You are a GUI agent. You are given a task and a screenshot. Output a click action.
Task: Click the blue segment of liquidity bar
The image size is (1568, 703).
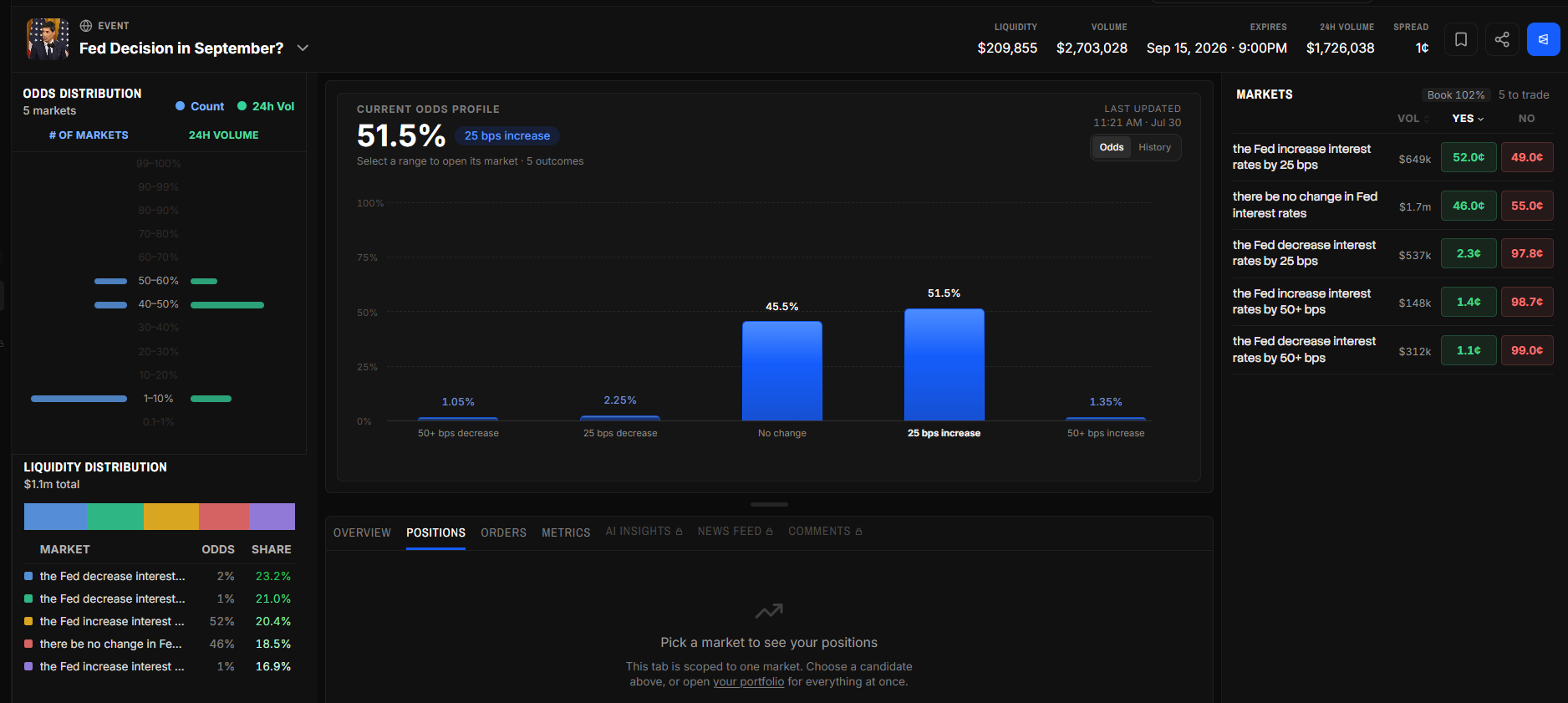point(55,517)
